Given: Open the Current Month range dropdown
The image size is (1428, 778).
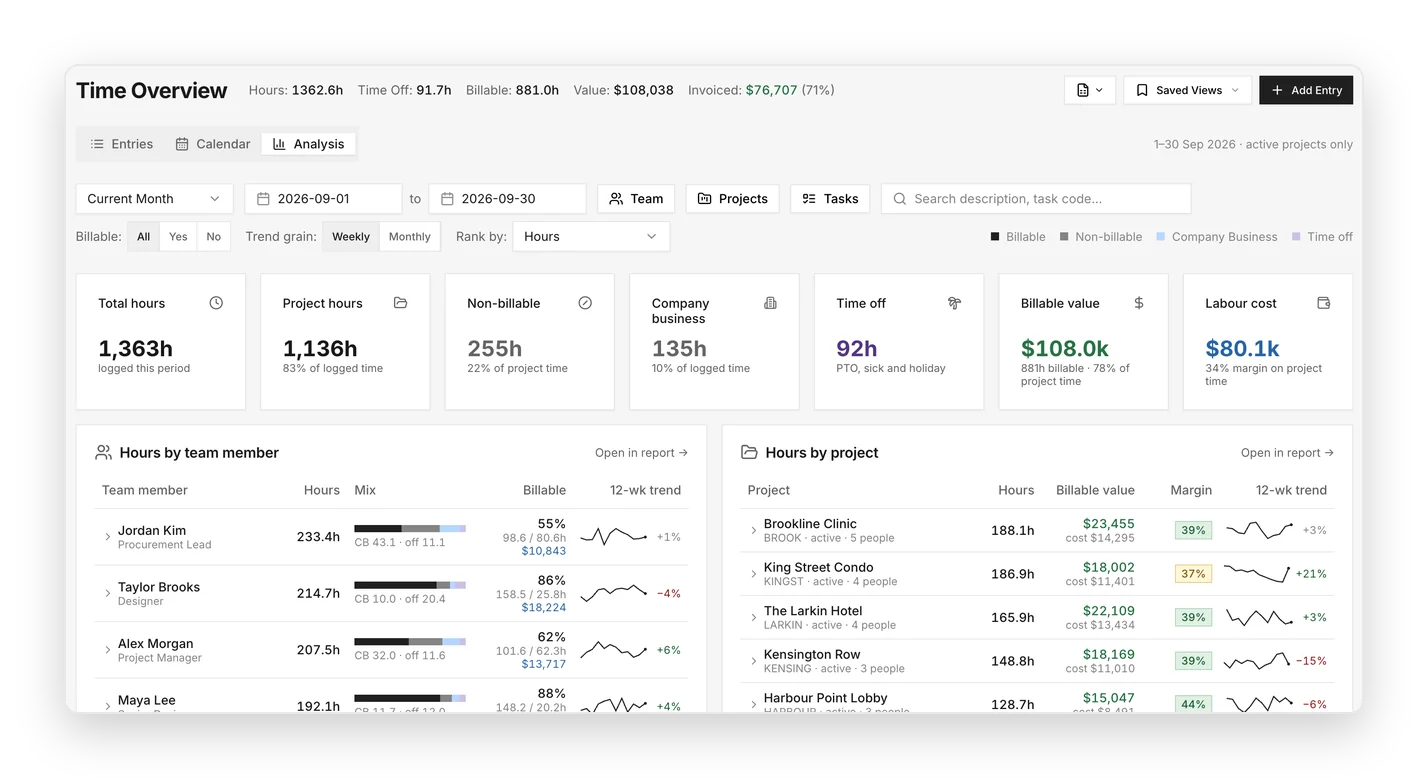Looking at the screenshot, I should (154, 199).
